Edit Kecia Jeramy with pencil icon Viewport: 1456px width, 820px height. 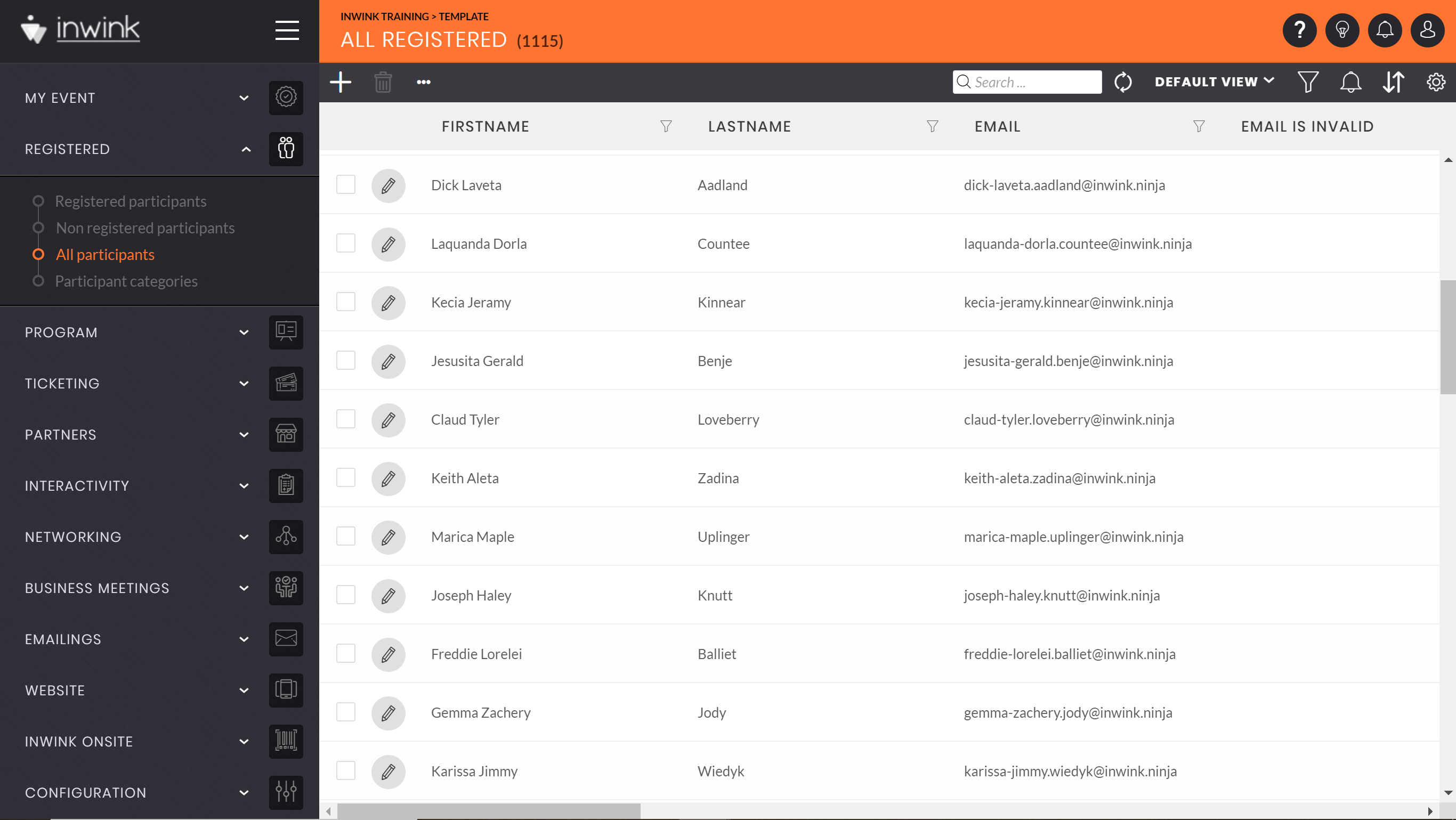click(389, 303)
